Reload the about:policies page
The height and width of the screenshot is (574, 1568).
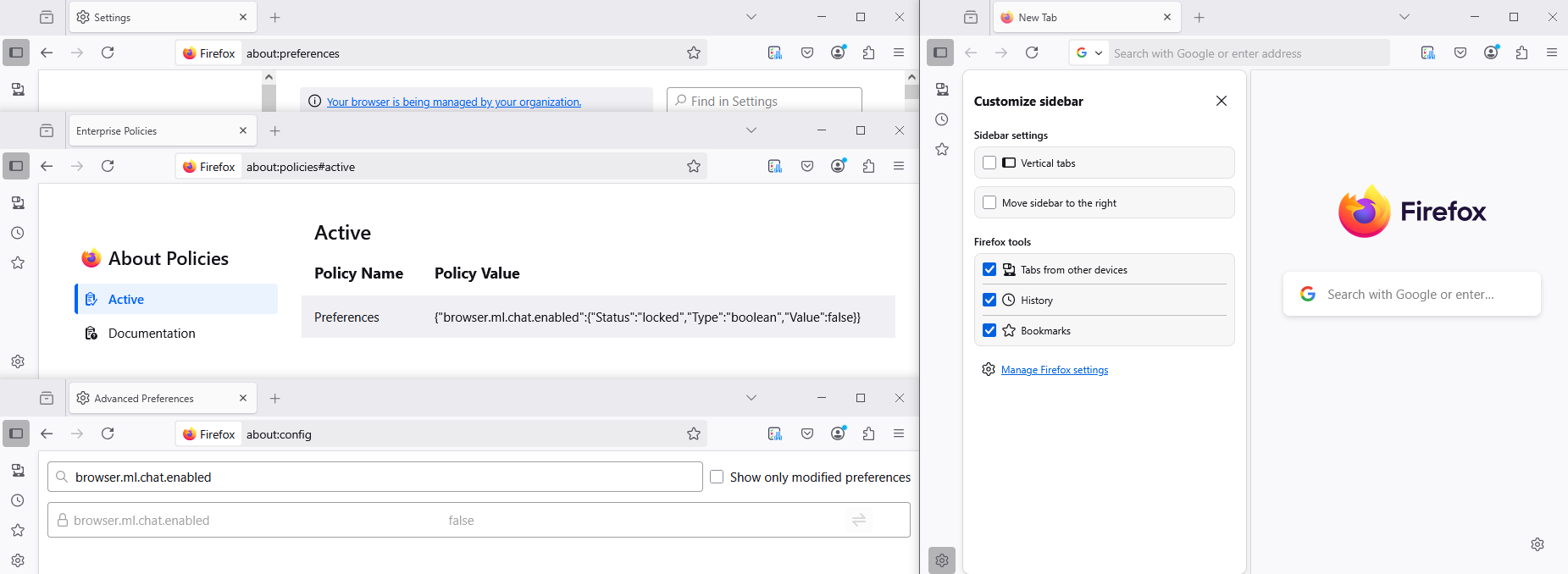108,166
